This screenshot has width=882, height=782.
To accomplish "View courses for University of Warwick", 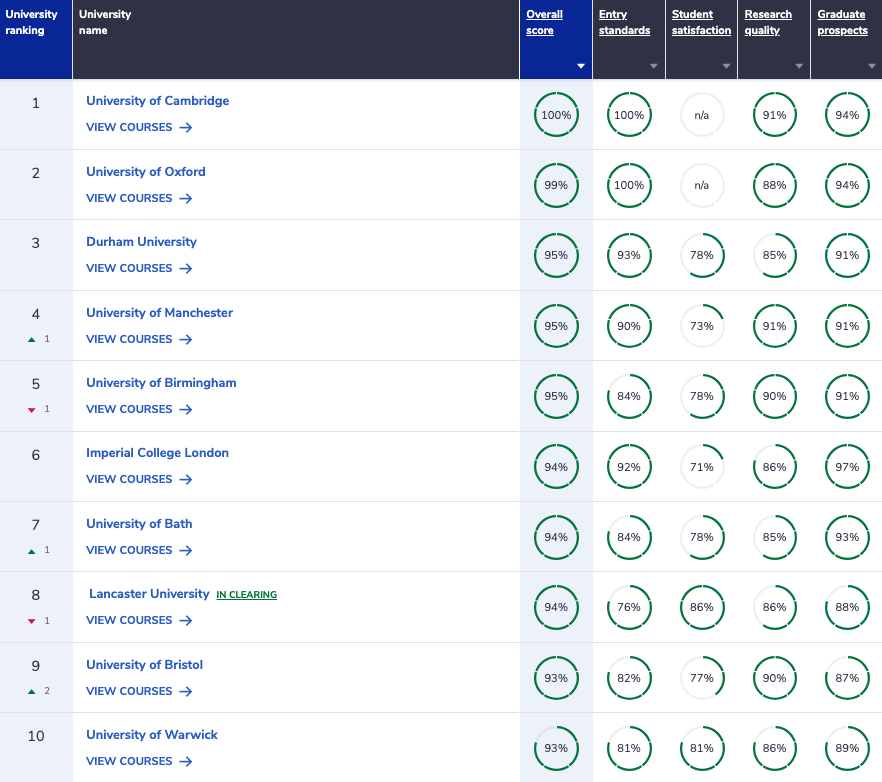I will pos(139,761).
